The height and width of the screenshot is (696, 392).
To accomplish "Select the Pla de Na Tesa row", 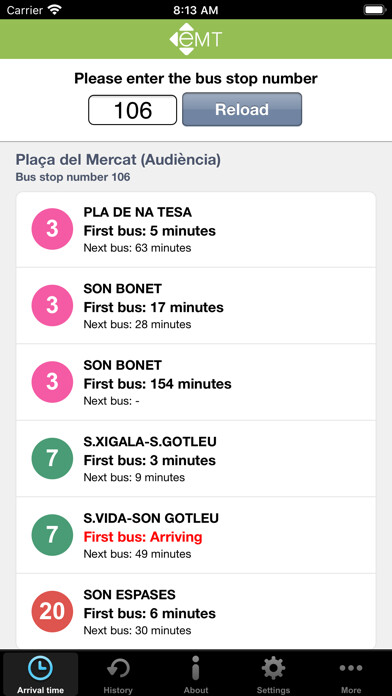I will point(196,229).
